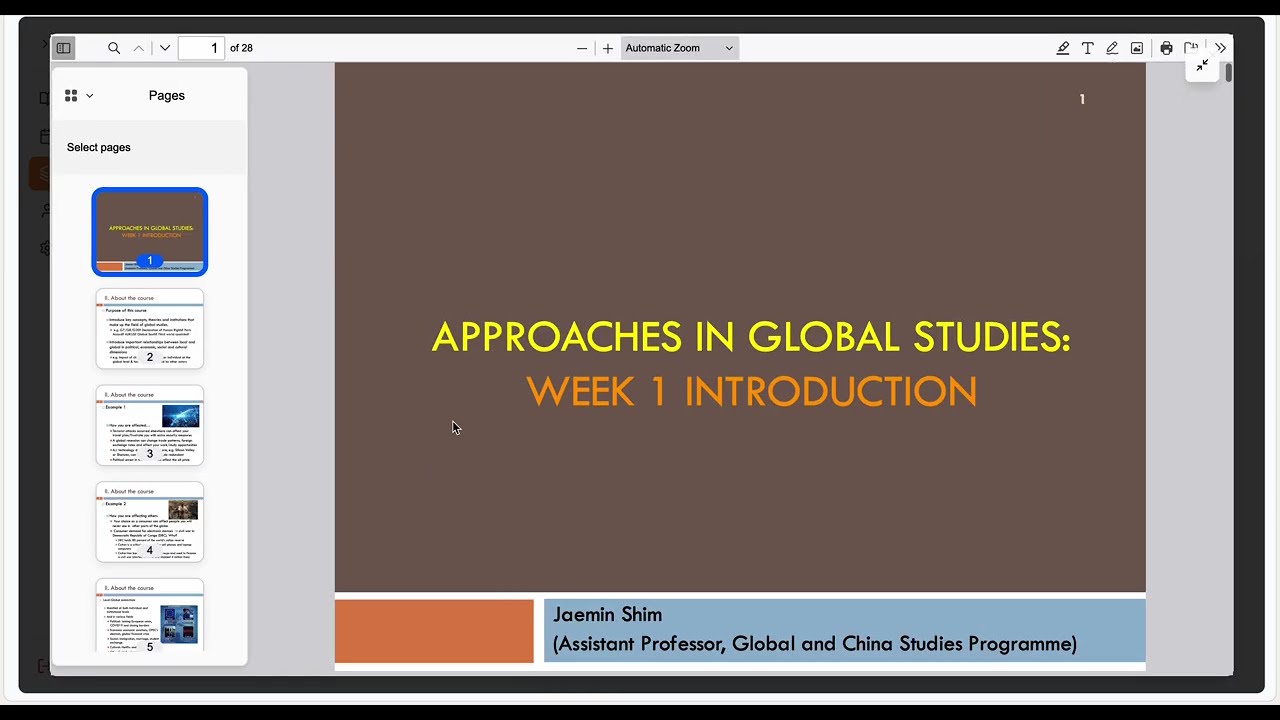Select page 5 thumbnail
Screen dimensions: 1280x720
click(150, 616)
